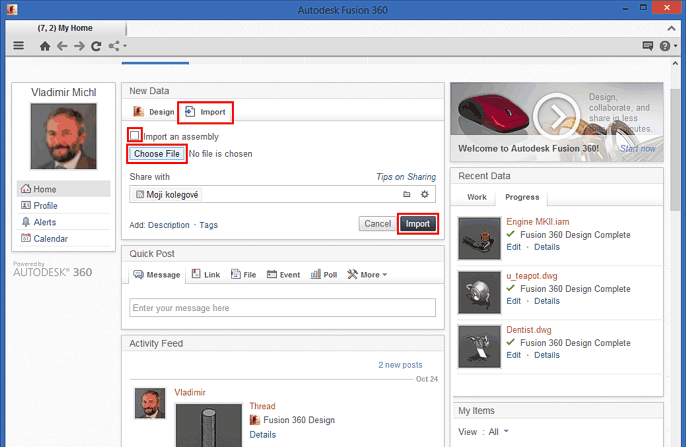
Task: Open the 2 new posts link
Action: (x=400, y=365)
